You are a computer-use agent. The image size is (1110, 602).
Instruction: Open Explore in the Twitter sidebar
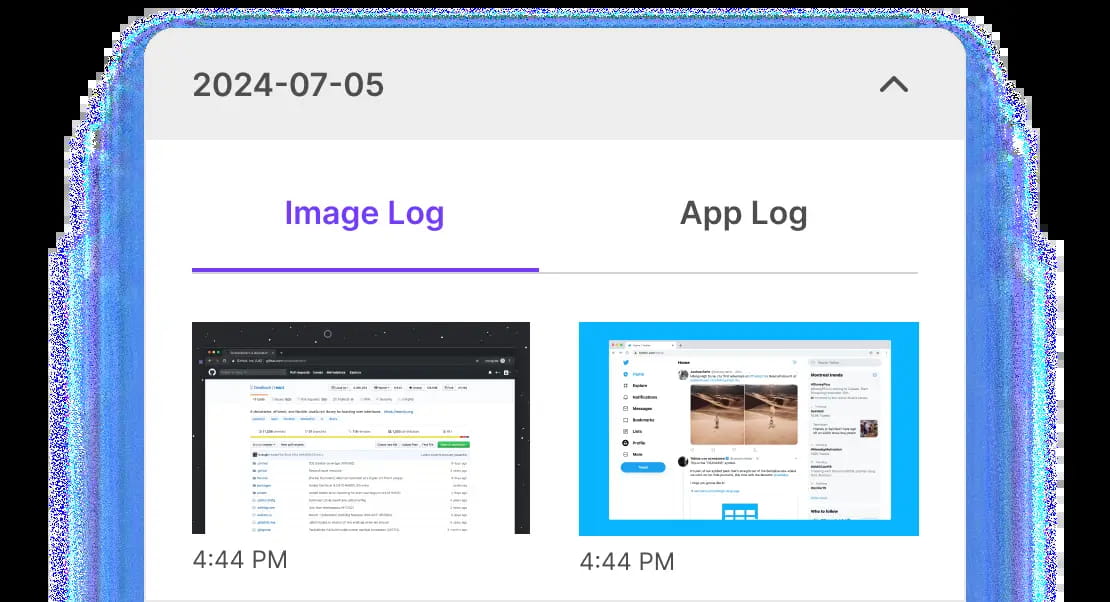[625, 386]
